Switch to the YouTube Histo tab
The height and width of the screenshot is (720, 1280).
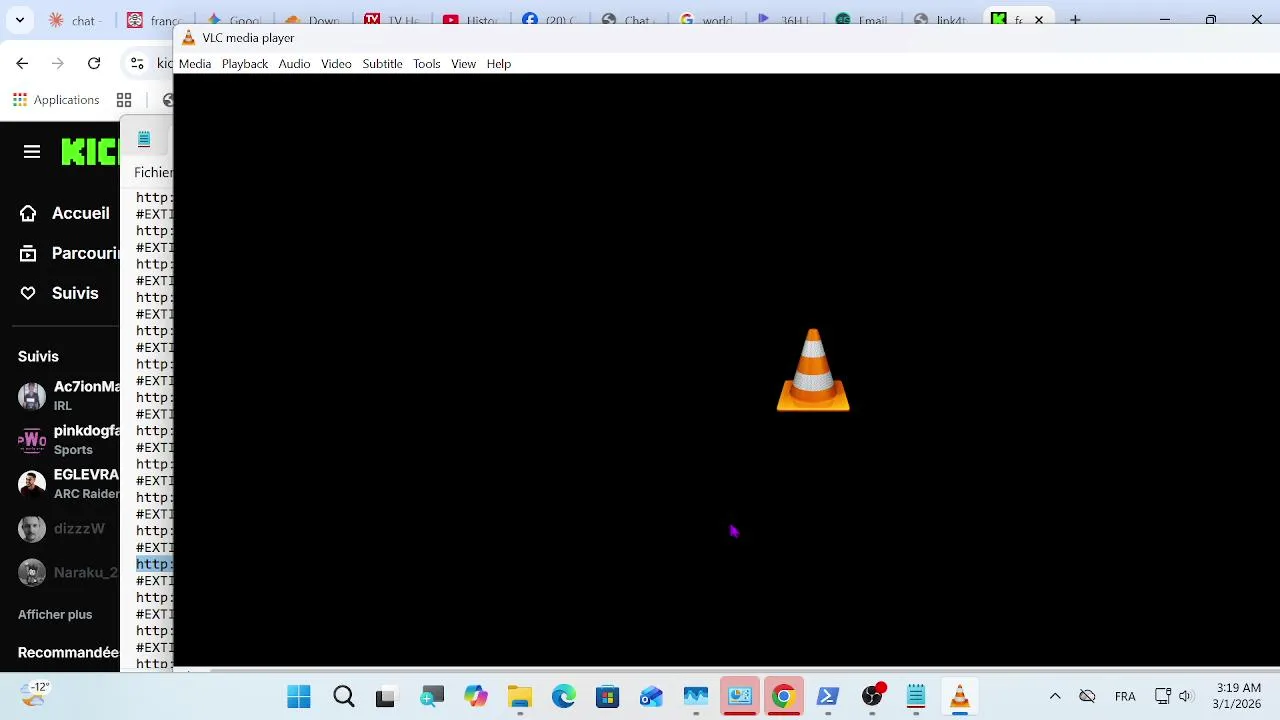coord(470,20)
